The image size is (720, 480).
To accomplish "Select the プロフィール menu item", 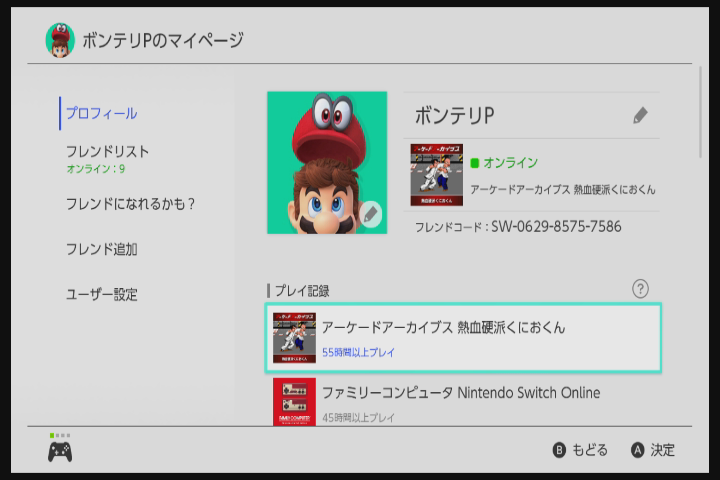I will [101, 113].
